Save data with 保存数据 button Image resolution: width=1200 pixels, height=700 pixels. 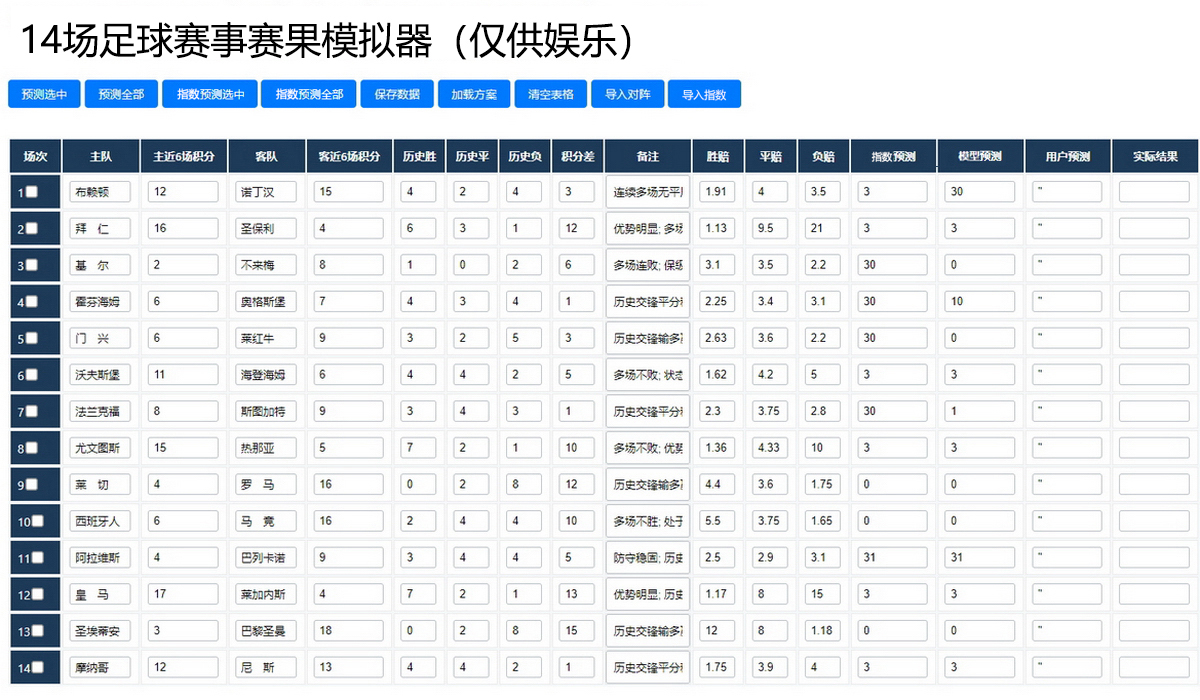(397, 94)
